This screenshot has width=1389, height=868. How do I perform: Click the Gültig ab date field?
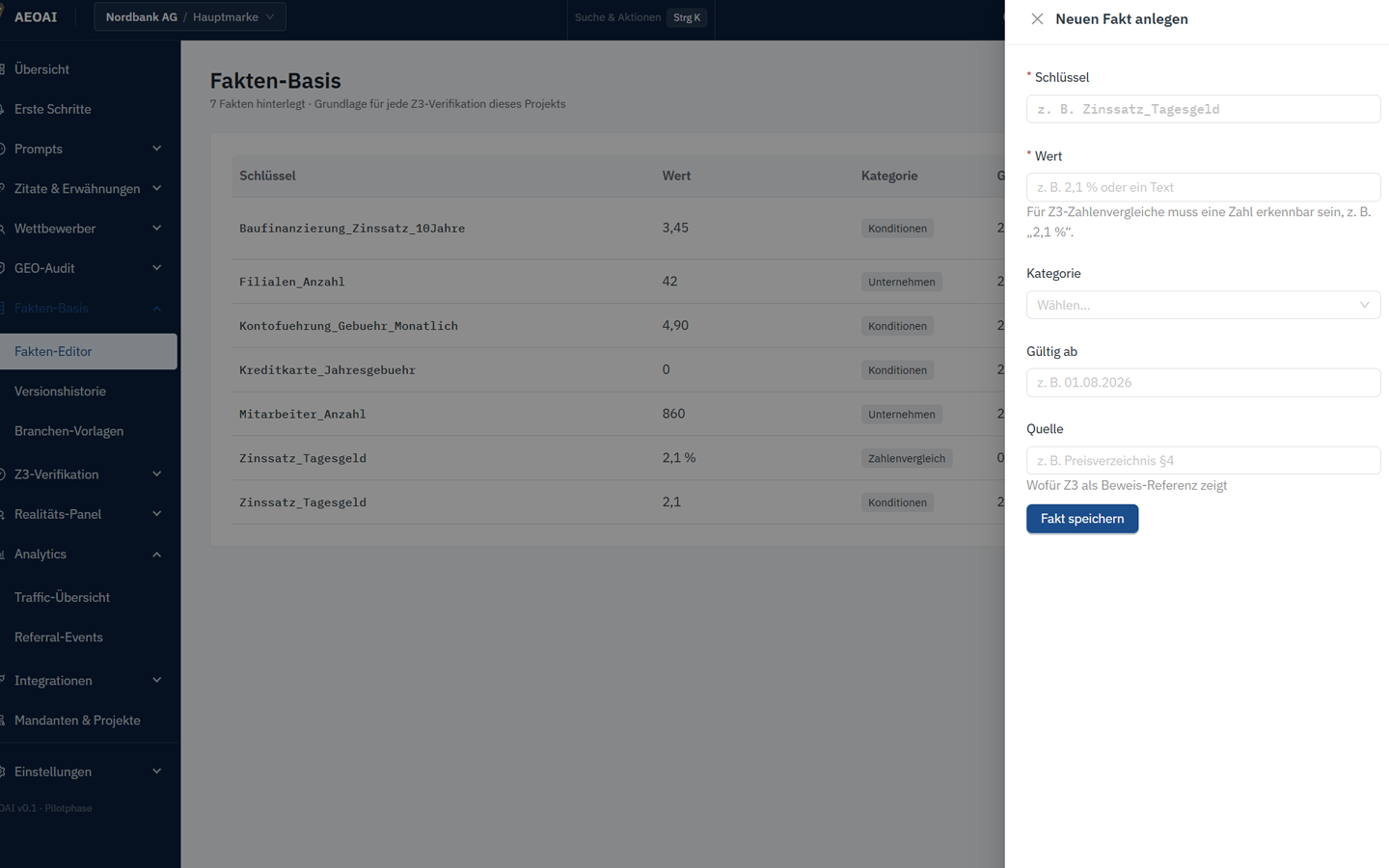[x=1203, y=383]
